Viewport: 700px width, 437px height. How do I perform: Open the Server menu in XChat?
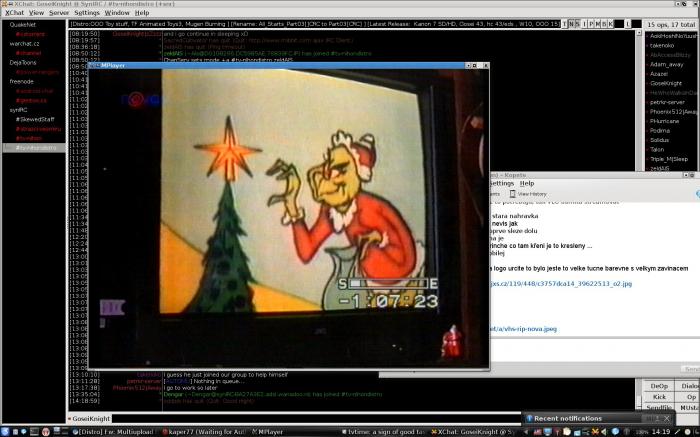click(59, 13)
